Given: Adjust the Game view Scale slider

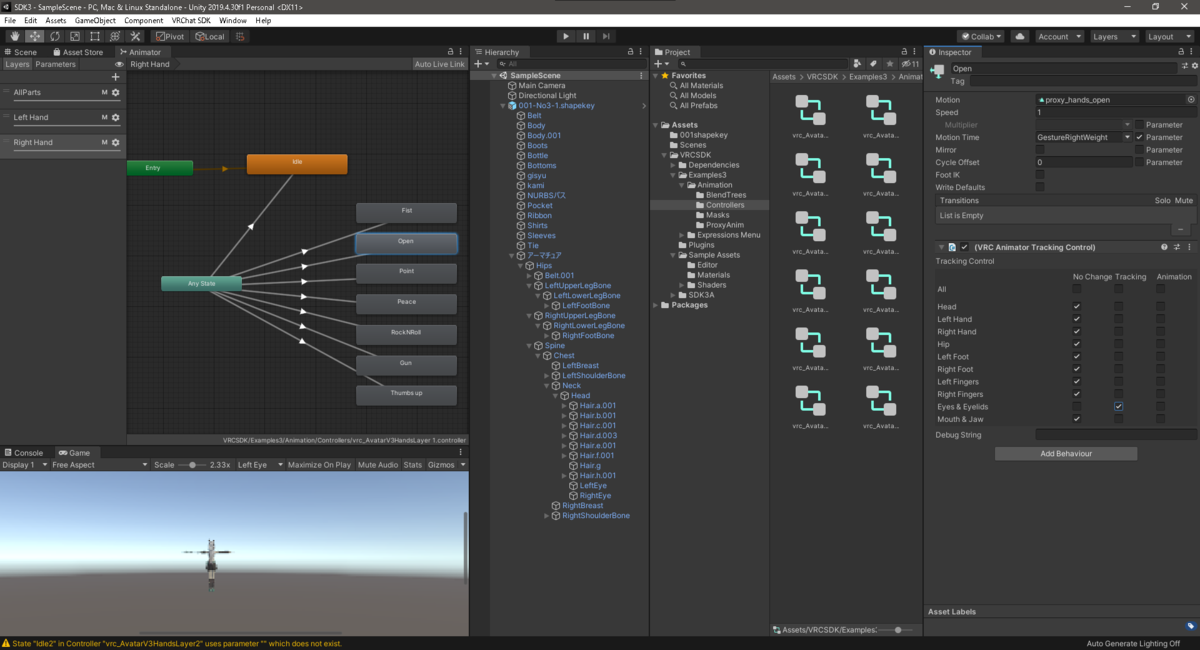Looking at the screenshot, I should 192,465.
